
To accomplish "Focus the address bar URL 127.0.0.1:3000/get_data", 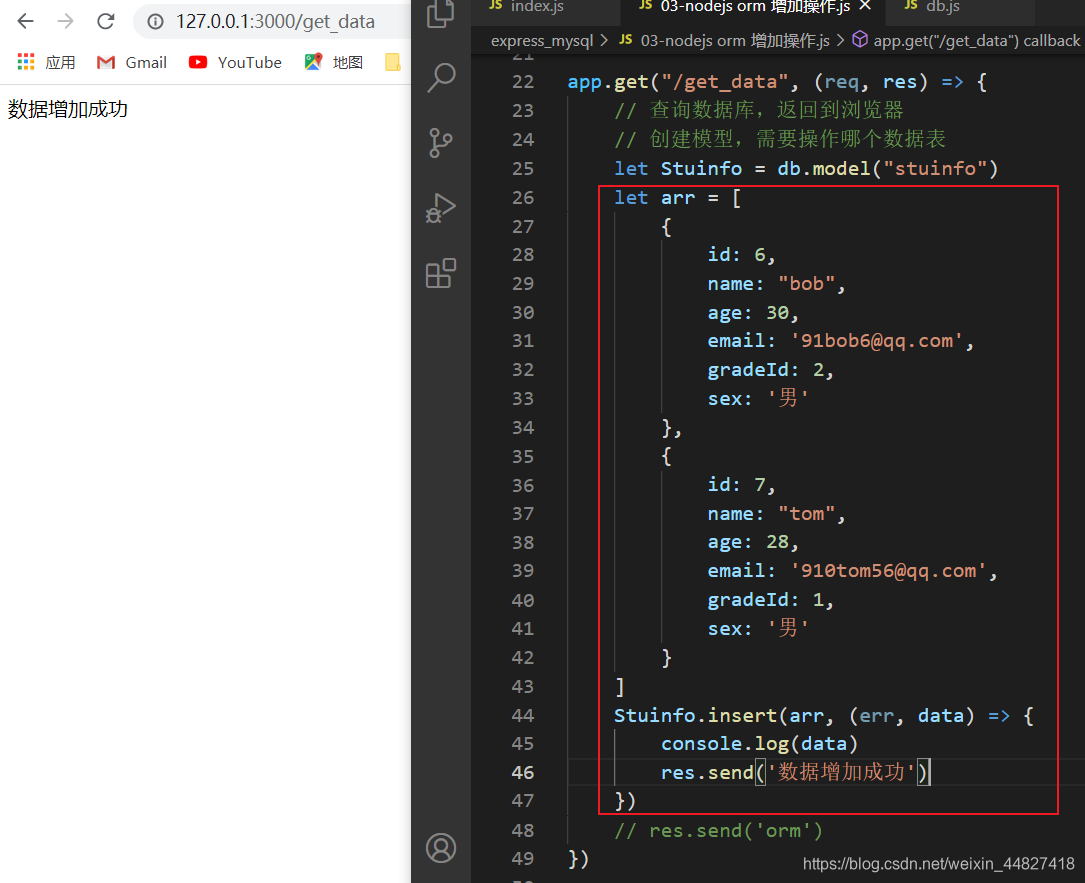I will pyautogui.click(x=275, y=21).
